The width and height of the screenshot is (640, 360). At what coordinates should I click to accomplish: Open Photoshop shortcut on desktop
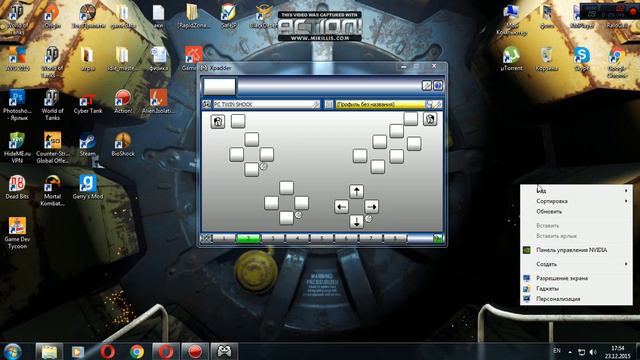click(17, 105)
